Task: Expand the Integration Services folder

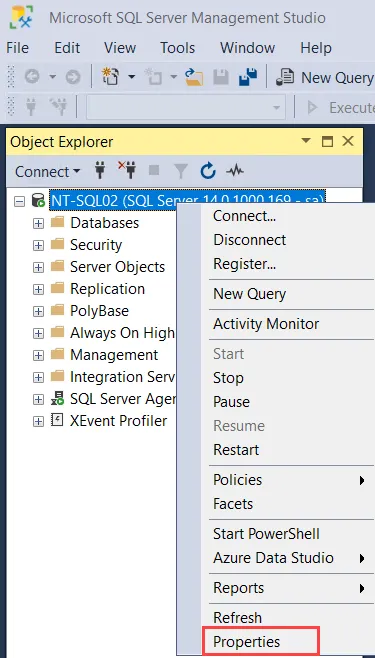Action: coord(38,377)
